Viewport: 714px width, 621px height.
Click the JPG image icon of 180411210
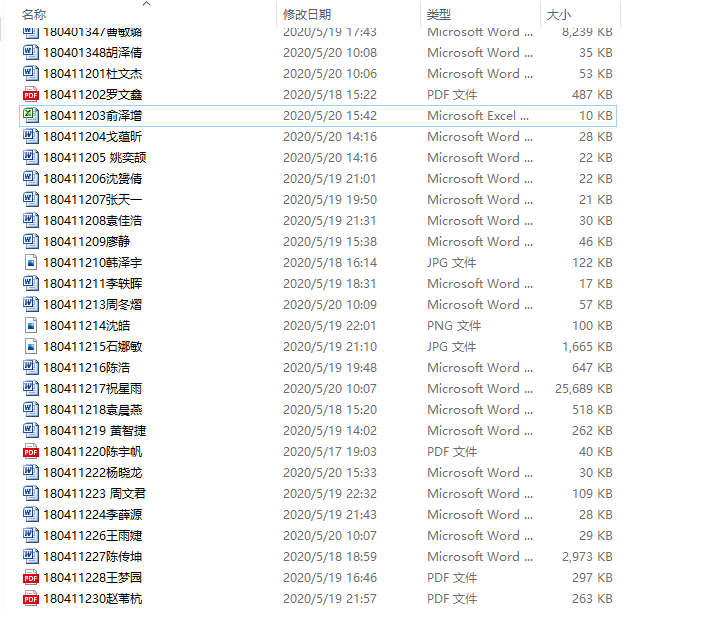[30, 263]
